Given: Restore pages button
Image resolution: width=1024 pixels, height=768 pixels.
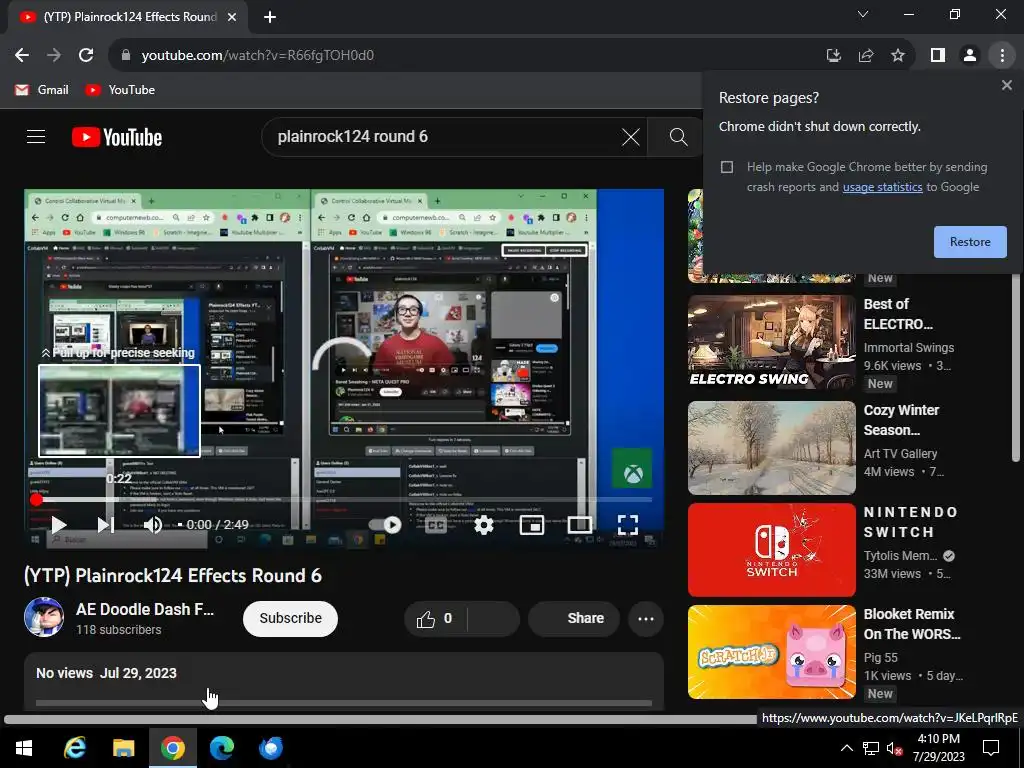Looking at the screenshot, I should point(970,242).
